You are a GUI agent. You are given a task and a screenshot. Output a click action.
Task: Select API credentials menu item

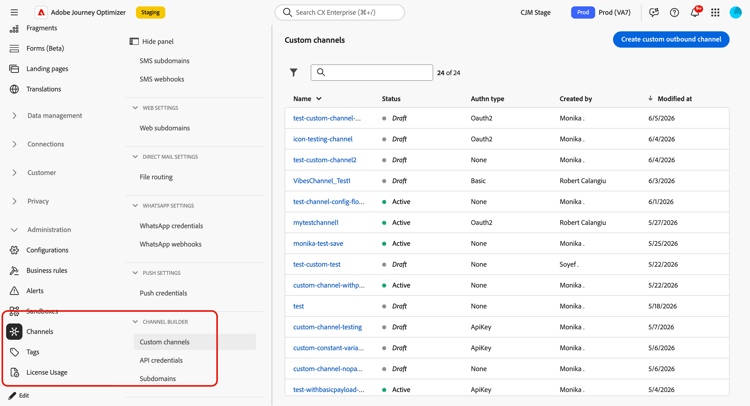pos(161,361)
